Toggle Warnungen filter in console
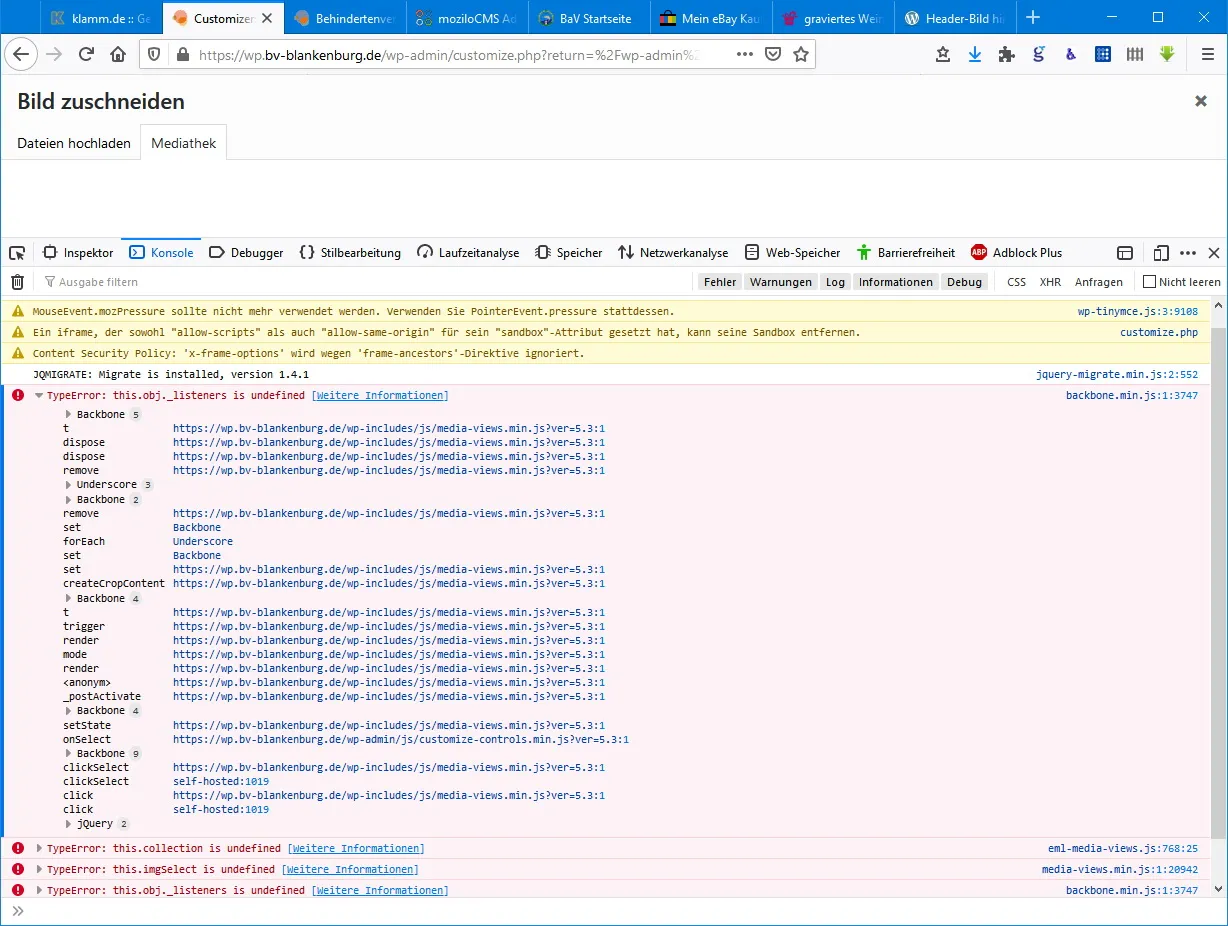Viewport: 1228px width, 926px height. point(781,282)
